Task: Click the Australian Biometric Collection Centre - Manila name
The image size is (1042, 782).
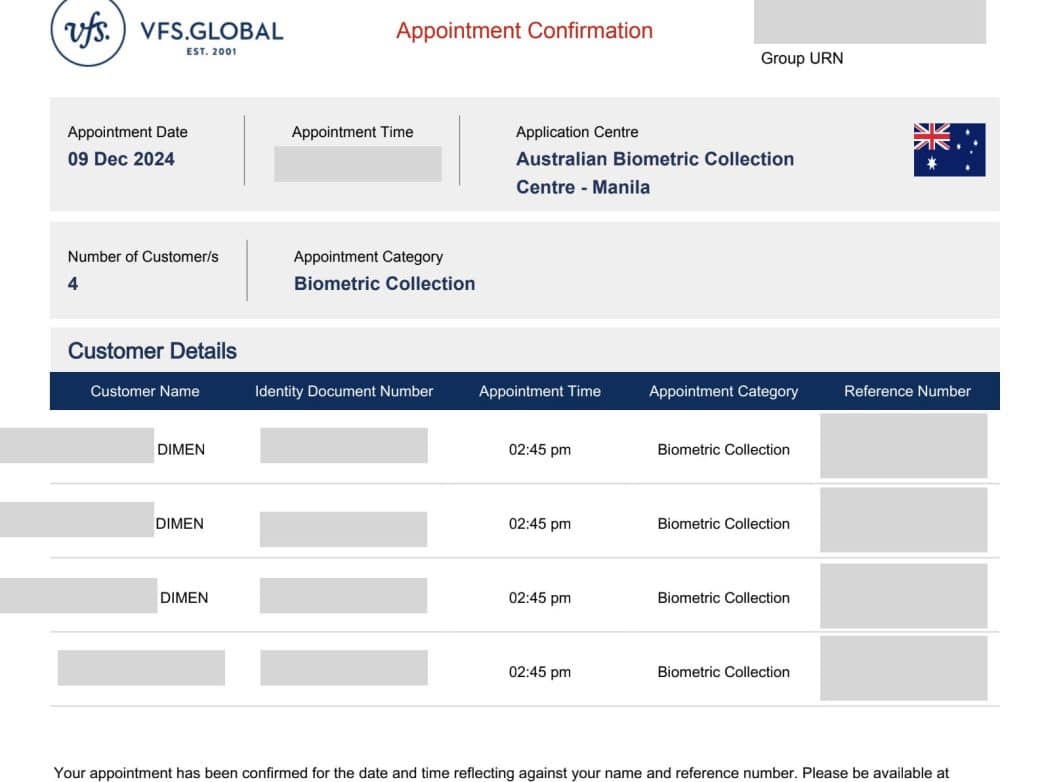Action: click(654, 172)
